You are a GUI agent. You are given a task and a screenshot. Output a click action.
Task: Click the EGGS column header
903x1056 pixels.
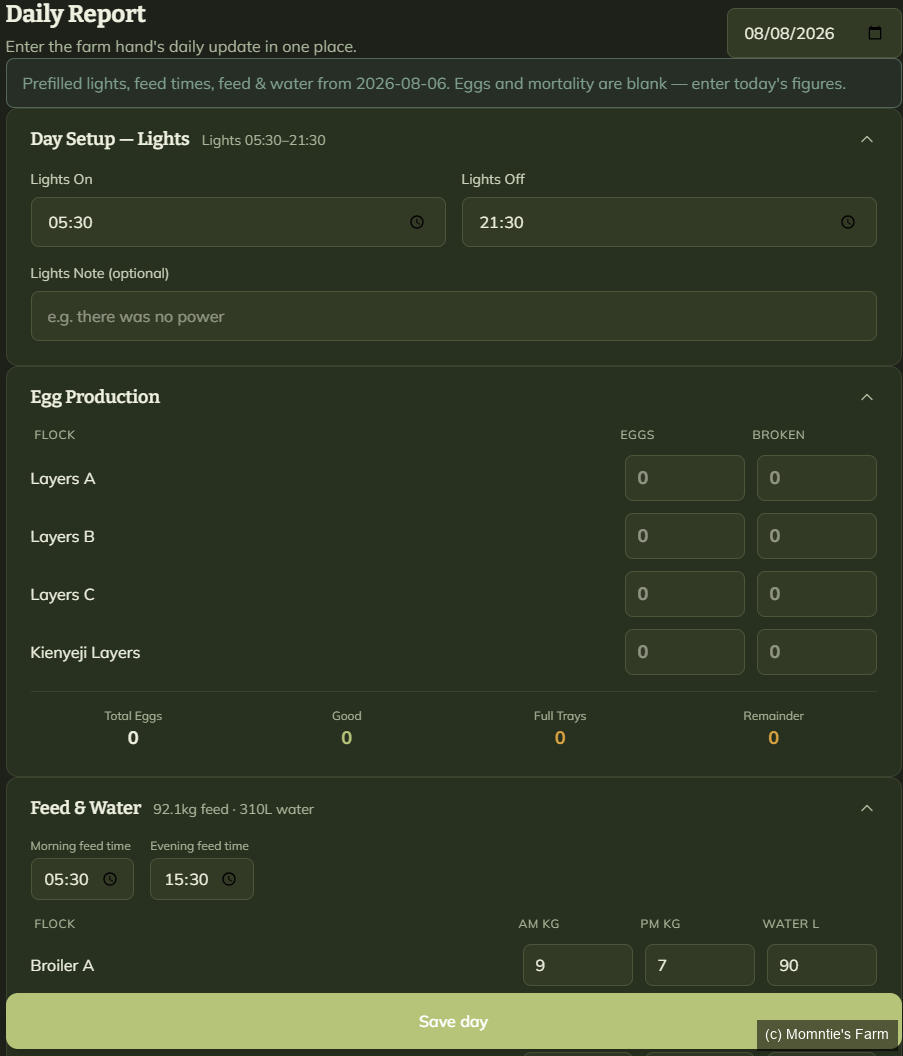click(x=637, y=435)
